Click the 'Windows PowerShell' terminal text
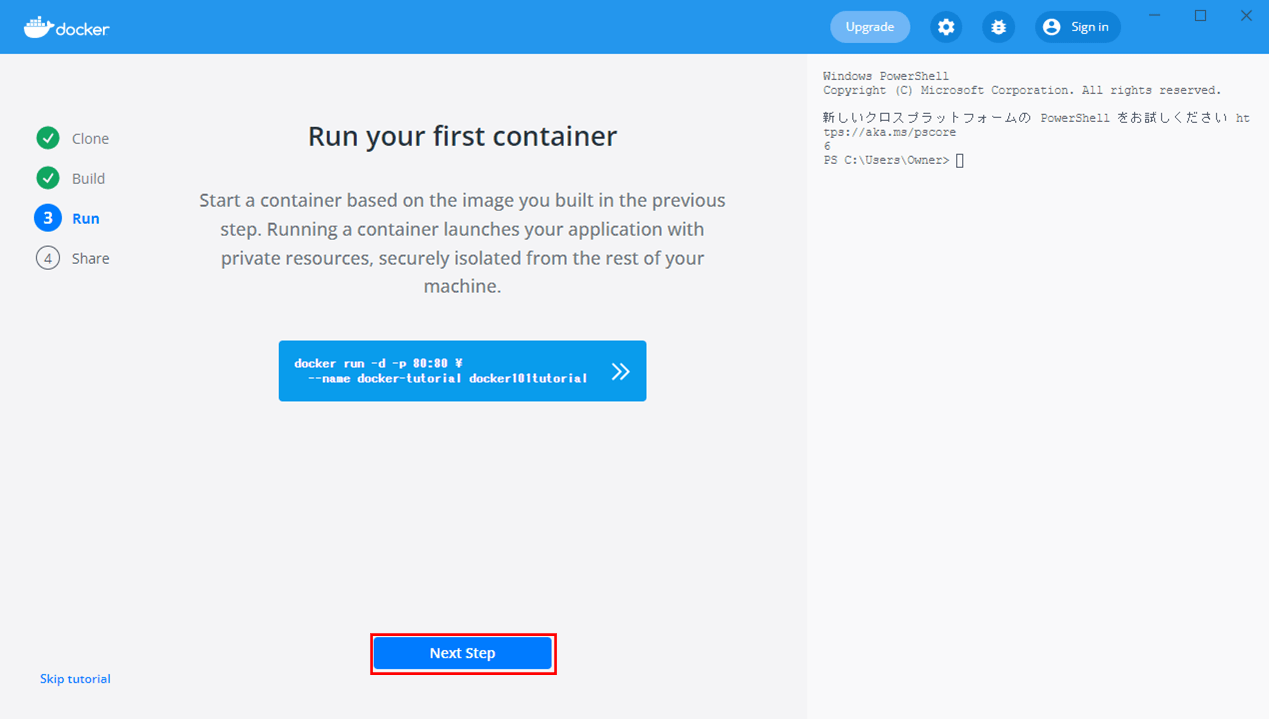This screenshot has height=719, width=1269. pyautogui.click(x=886, y=76)
